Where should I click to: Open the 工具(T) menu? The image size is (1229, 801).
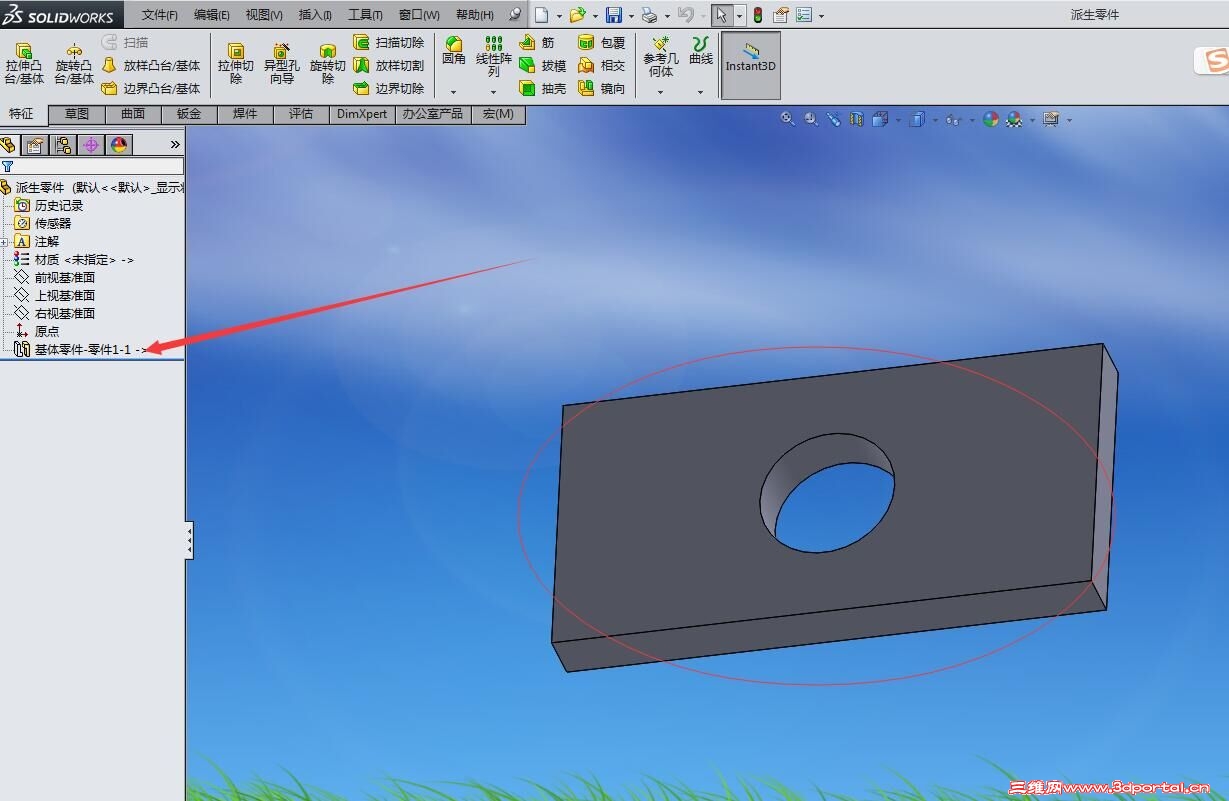365,15
